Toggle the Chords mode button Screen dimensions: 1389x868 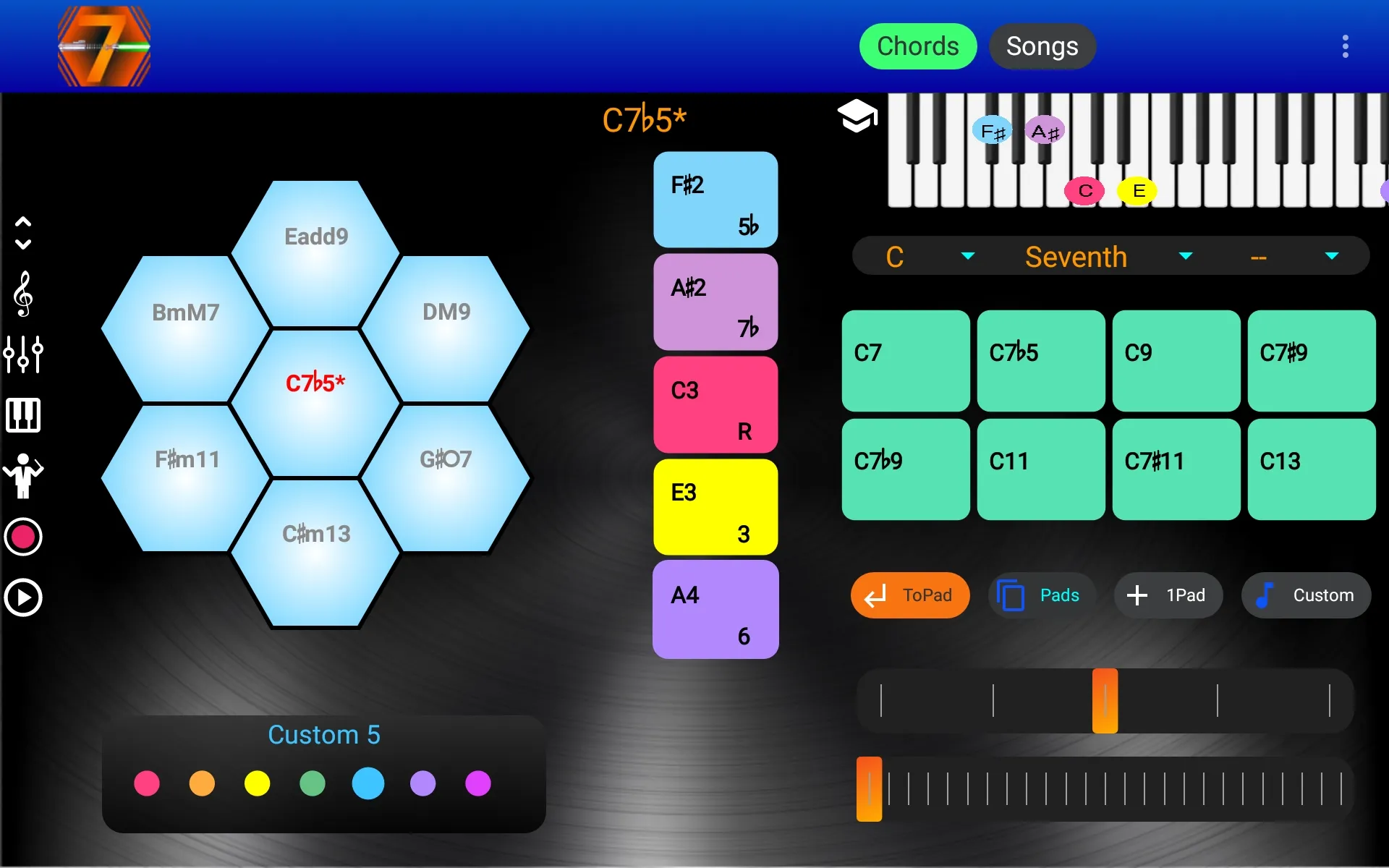[x=917, y=46]
